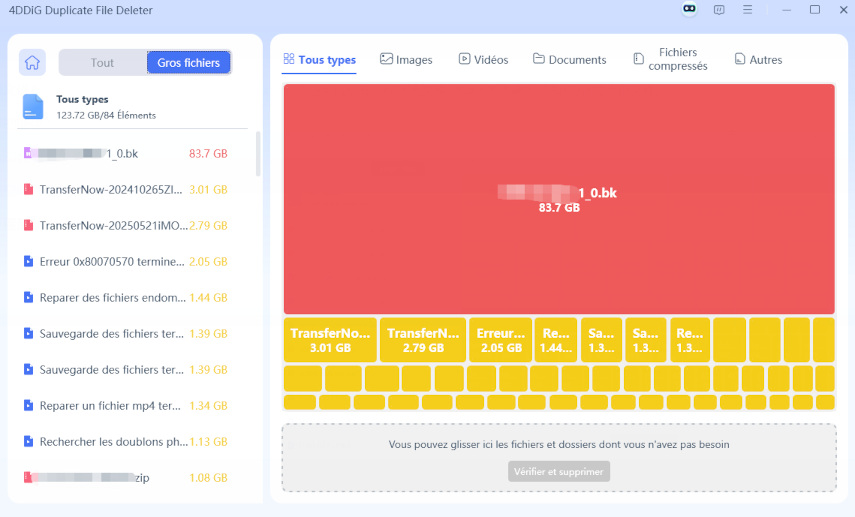Select the 83.7 GB .bk file row
This screenshot has width=855, height=517.
click(x=133, y=154)
